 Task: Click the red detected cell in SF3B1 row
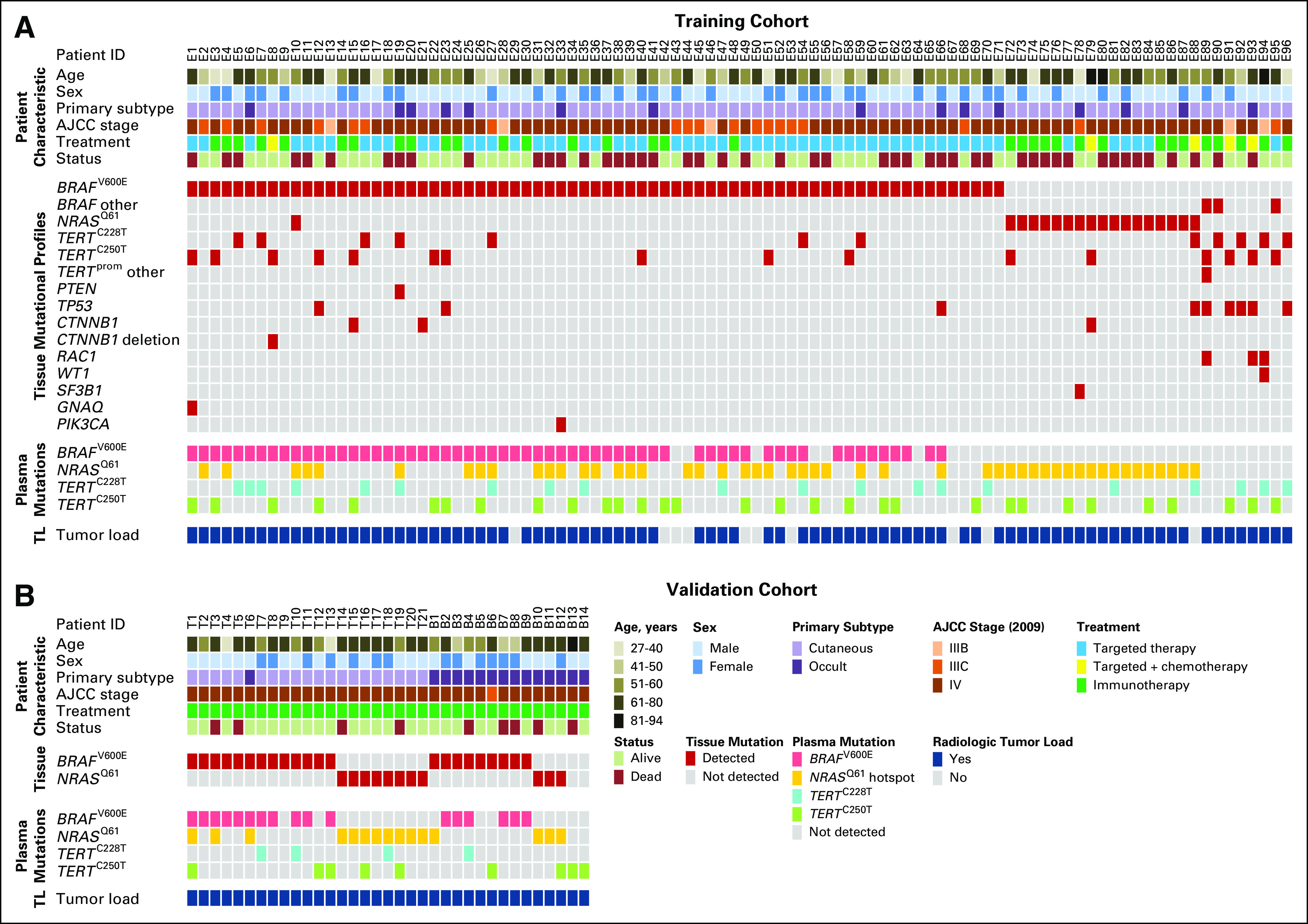pyautogui.click(x=1079, y=391)
